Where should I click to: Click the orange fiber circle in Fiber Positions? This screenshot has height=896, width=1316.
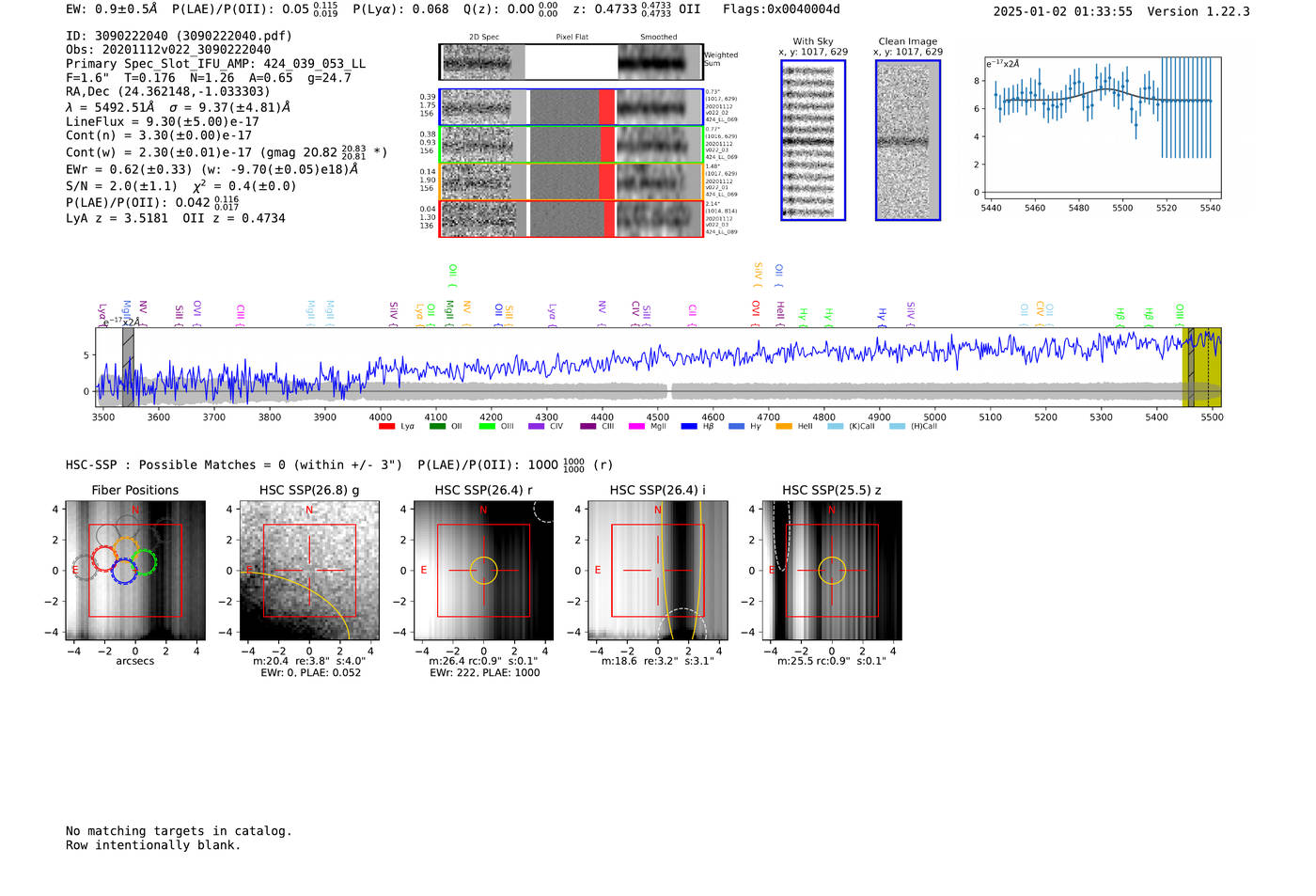click(x=127, y=548)
